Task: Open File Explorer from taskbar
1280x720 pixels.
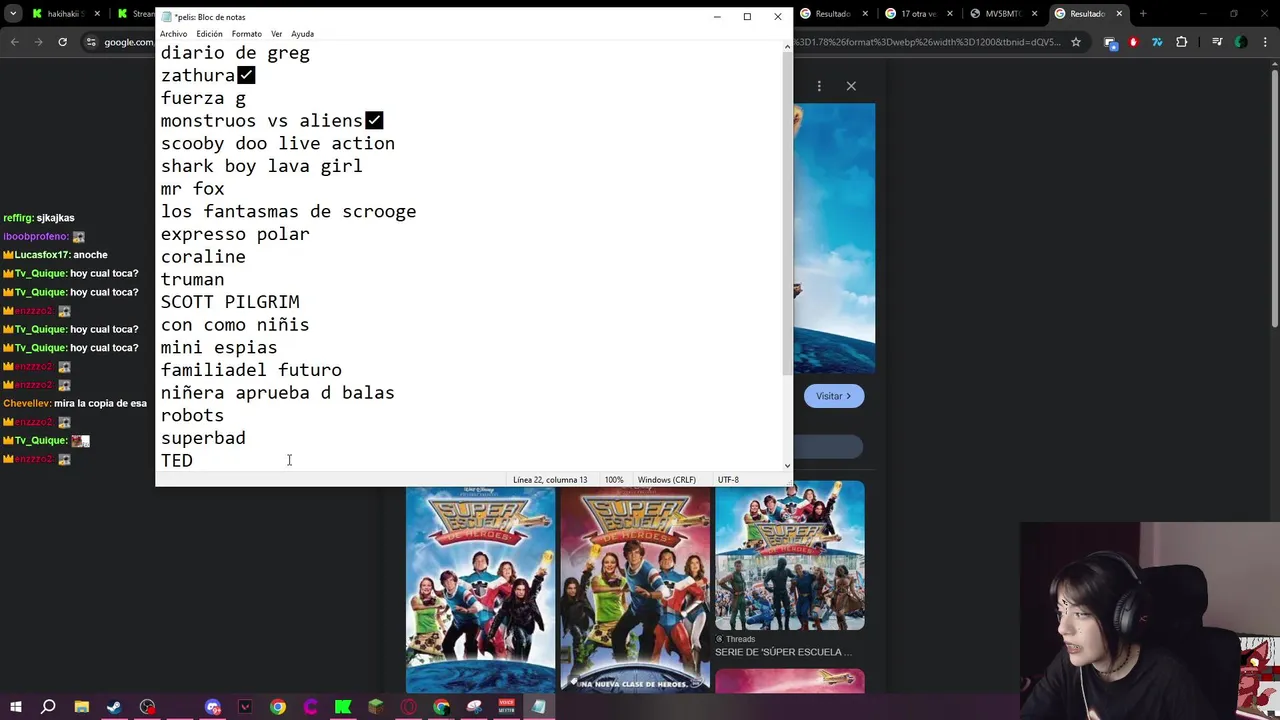Action: [x=82, y=707]
